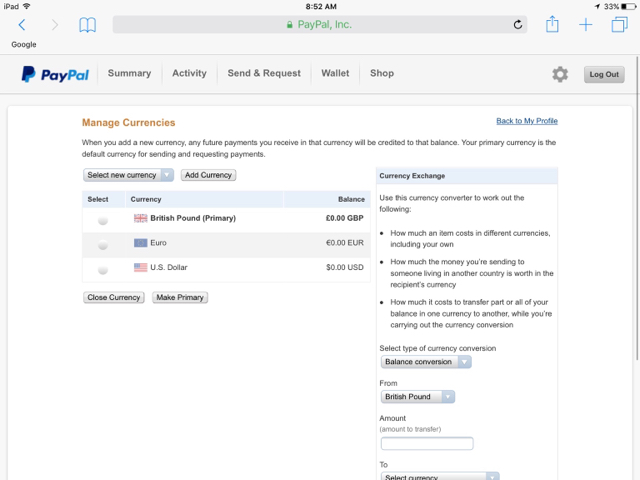Click the Close Currency button
The image size is (640, 480).
113,298
